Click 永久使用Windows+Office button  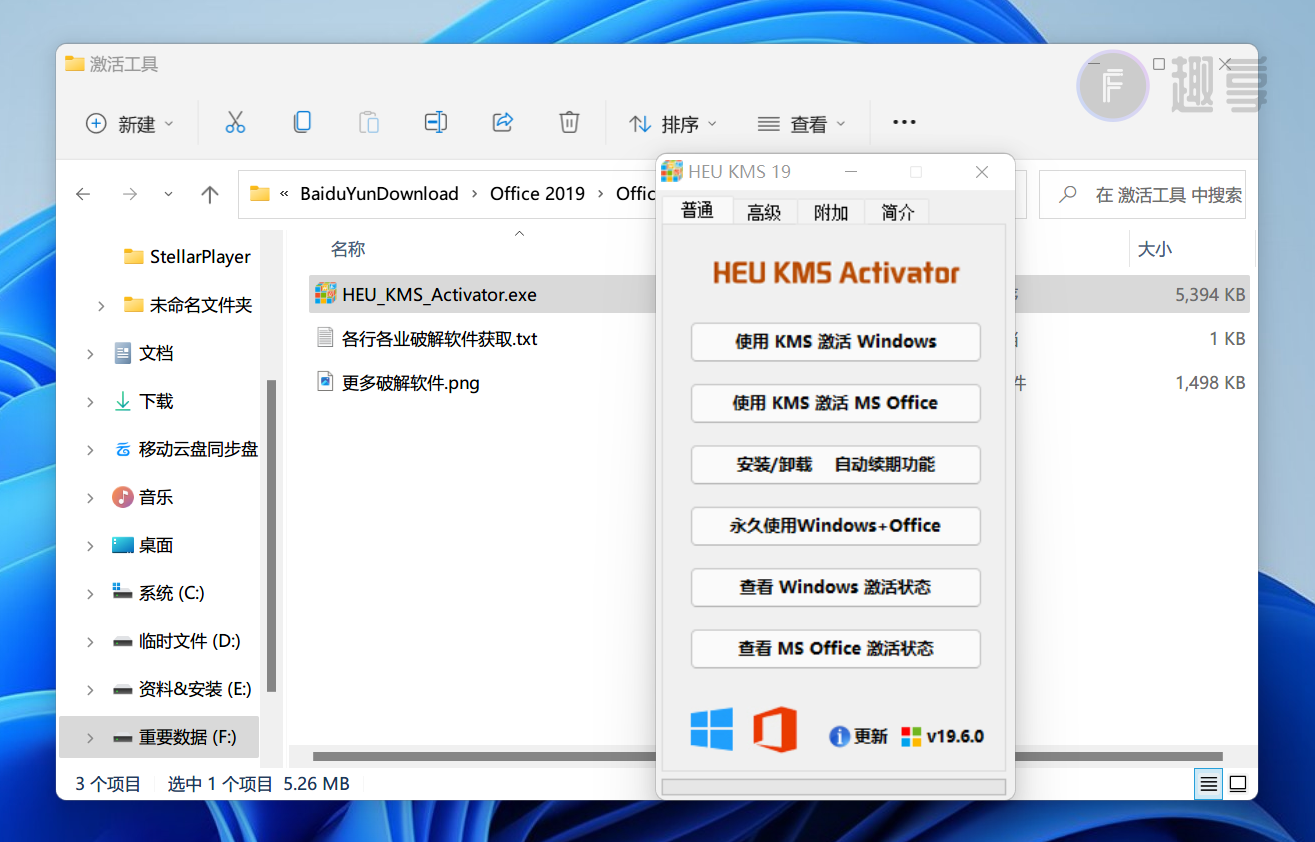click(835, 525)
